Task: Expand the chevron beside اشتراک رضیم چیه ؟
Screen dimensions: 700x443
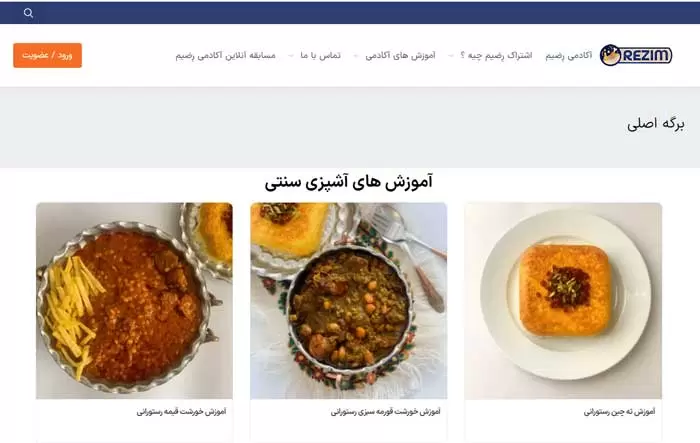Action: click(451, 56)
